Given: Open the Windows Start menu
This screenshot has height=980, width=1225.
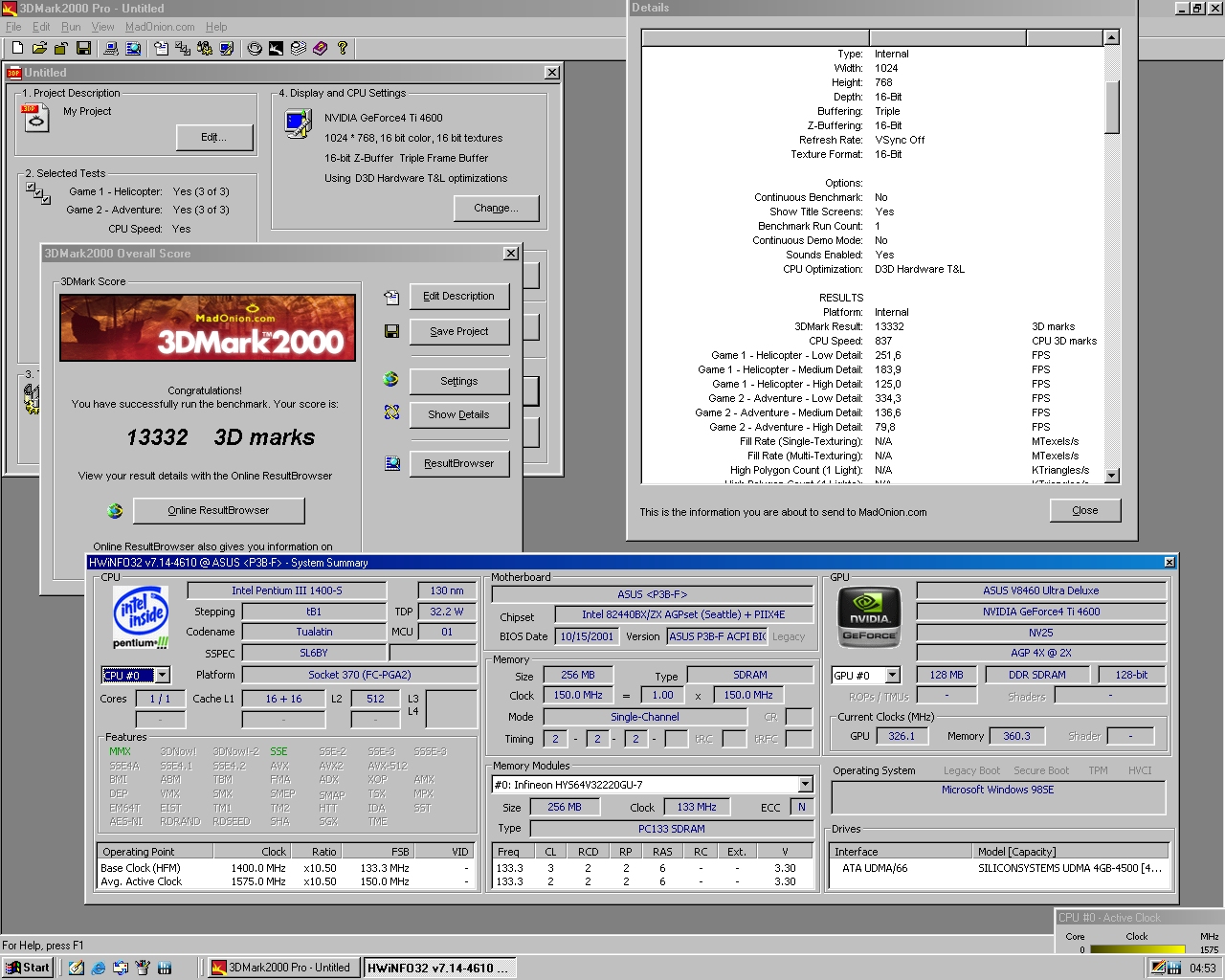Looking at the screenshot, I should click(28, 968).
